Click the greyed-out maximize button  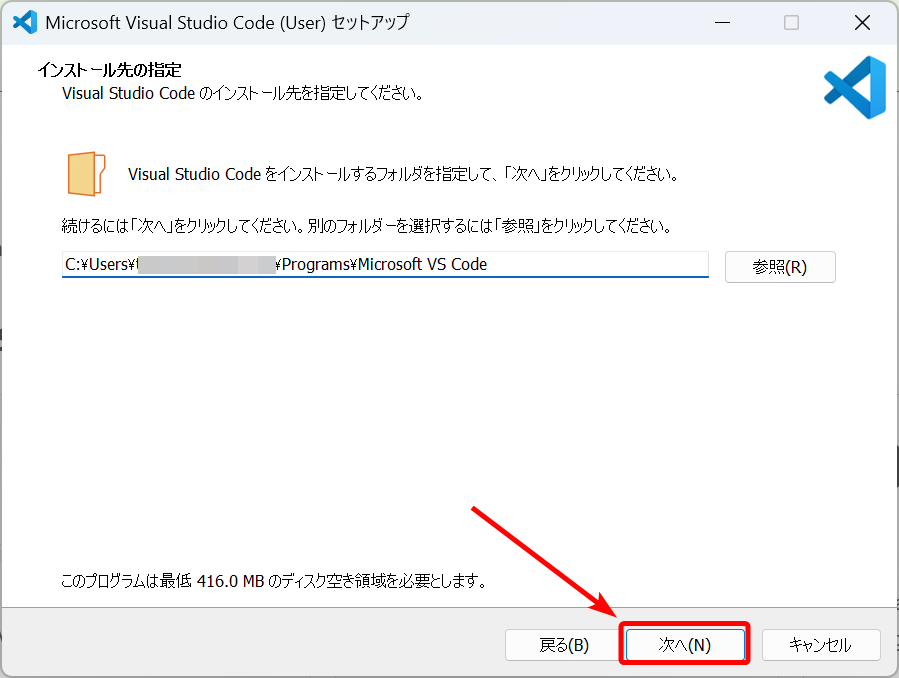[791, 22]
